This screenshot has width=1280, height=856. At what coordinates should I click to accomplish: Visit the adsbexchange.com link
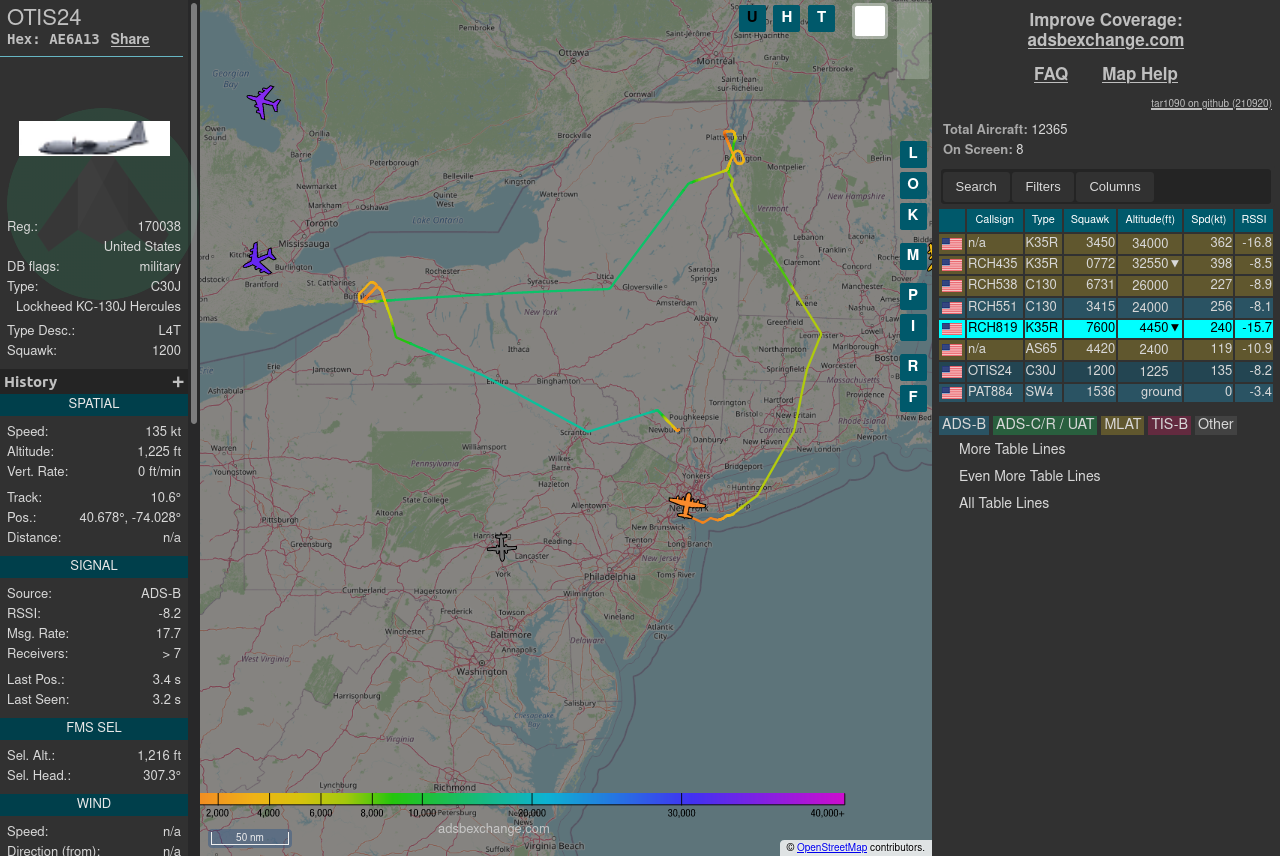click(x=1106, y=40)
